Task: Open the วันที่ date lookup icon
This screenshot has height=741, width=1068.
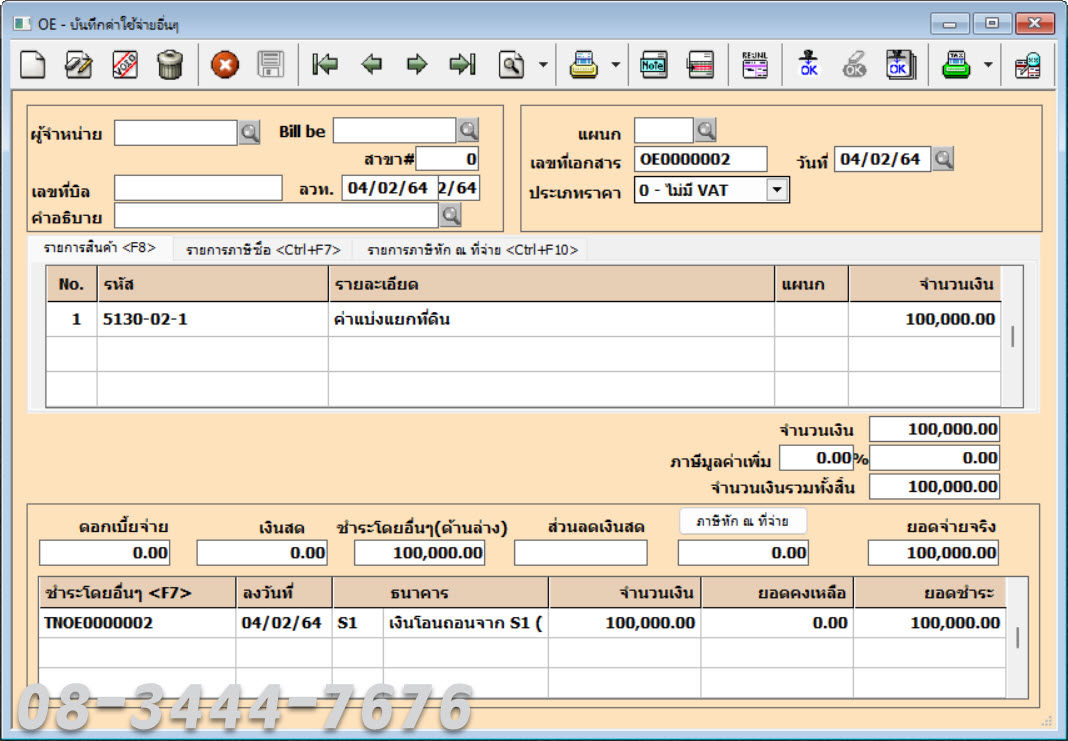Action: point(943,159)
